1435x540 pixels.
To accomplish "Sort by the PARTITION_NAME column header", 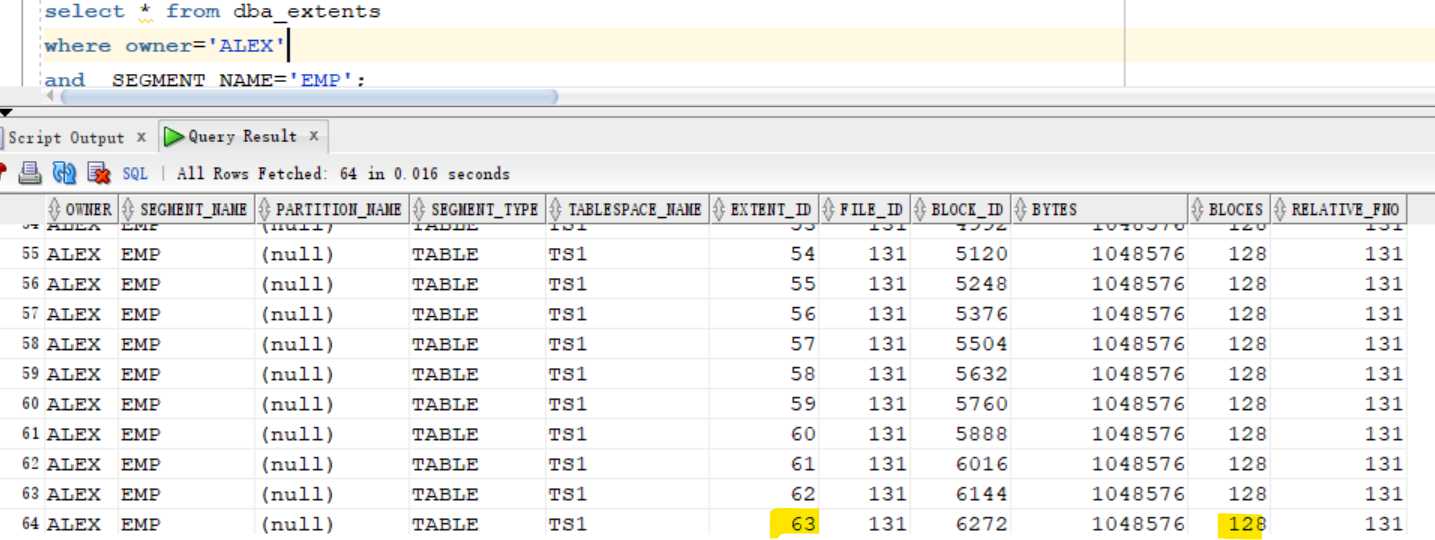I will point(331,209).
